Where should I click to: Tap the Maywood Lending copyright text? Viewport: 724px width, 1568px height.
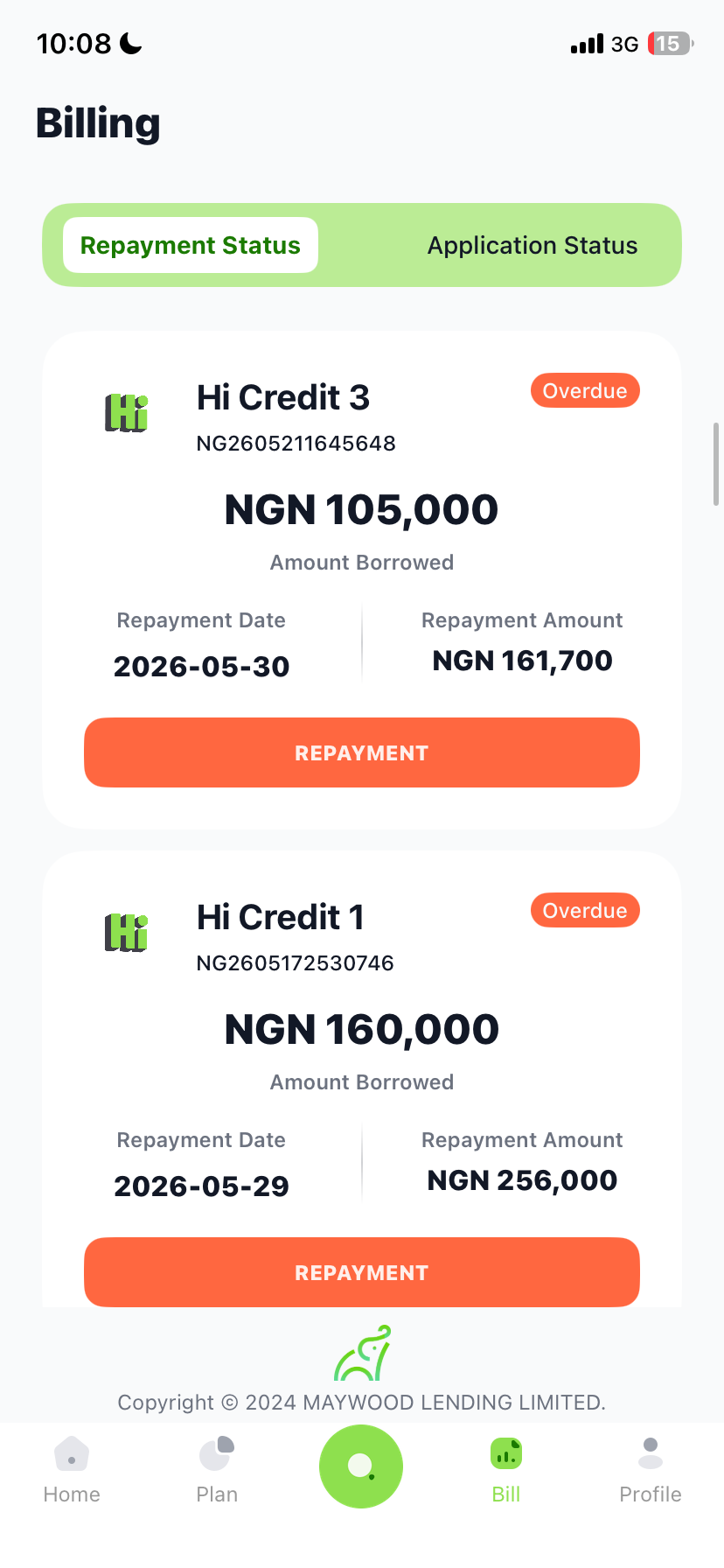pyautogui.click(x=362, y=1403)
